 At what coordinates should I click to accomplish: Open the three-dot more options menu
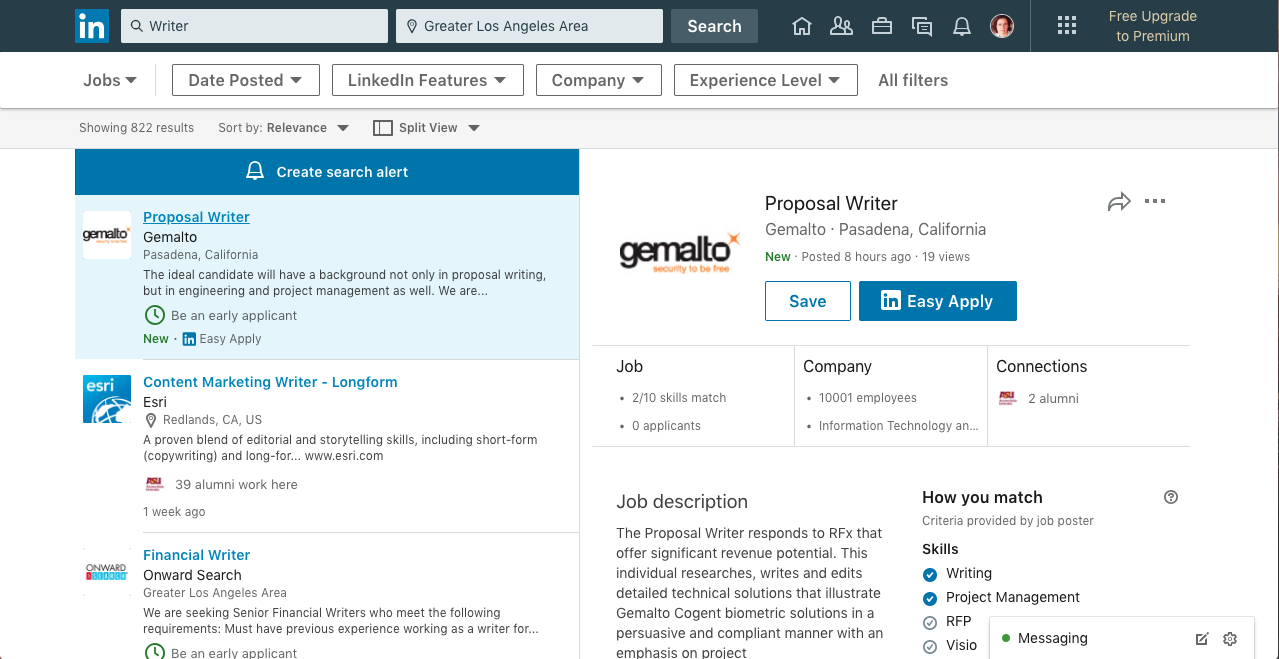click(x=1155, y=202)
